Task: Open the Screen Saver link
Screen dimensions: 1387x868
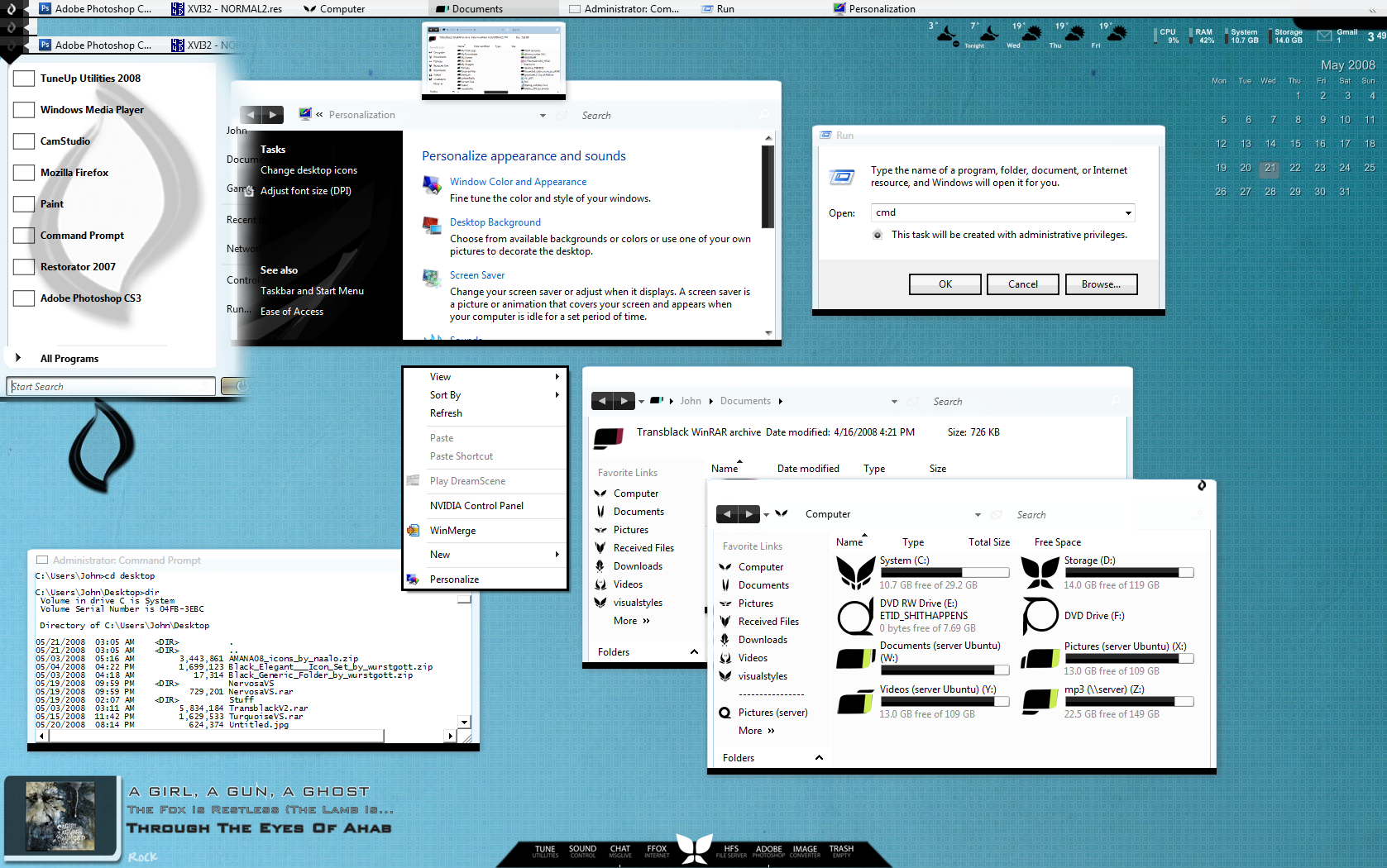Action: click(477, 275)
